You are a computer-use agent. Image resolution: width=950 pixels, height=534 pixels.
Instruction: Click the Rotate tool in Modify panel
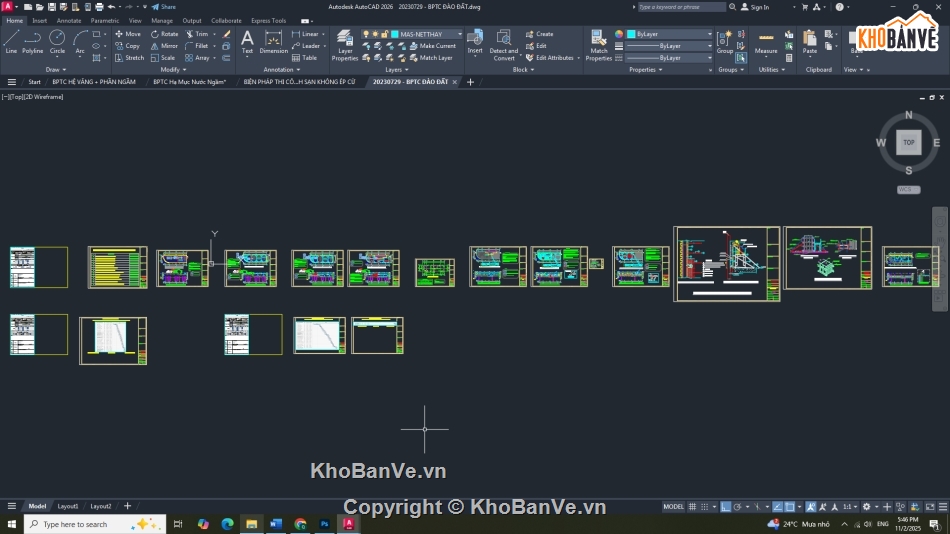(164, 34)
